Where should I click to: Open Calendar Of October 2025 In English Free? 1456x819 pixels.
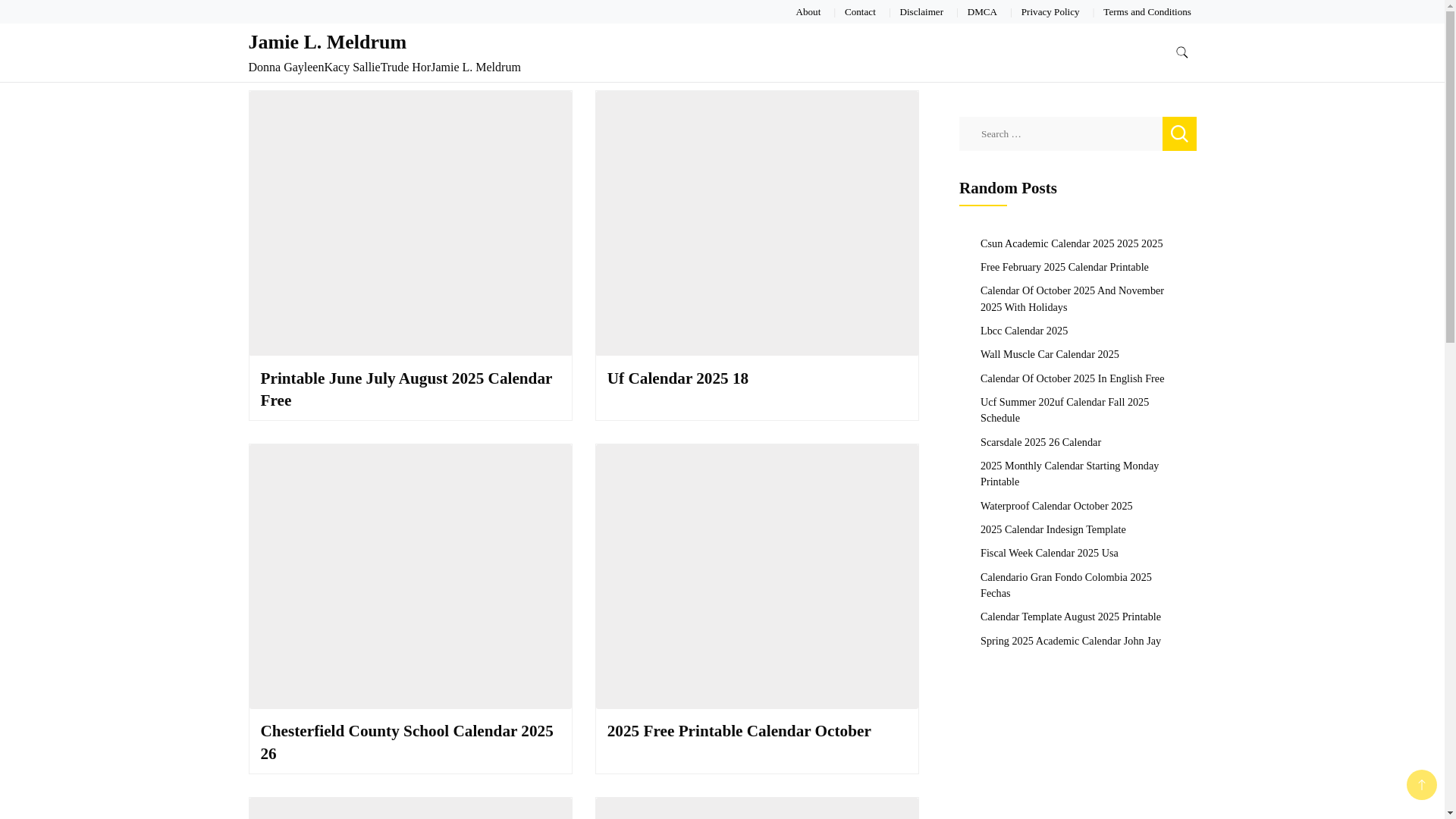pyautogui.click(x=1072, y=378)
